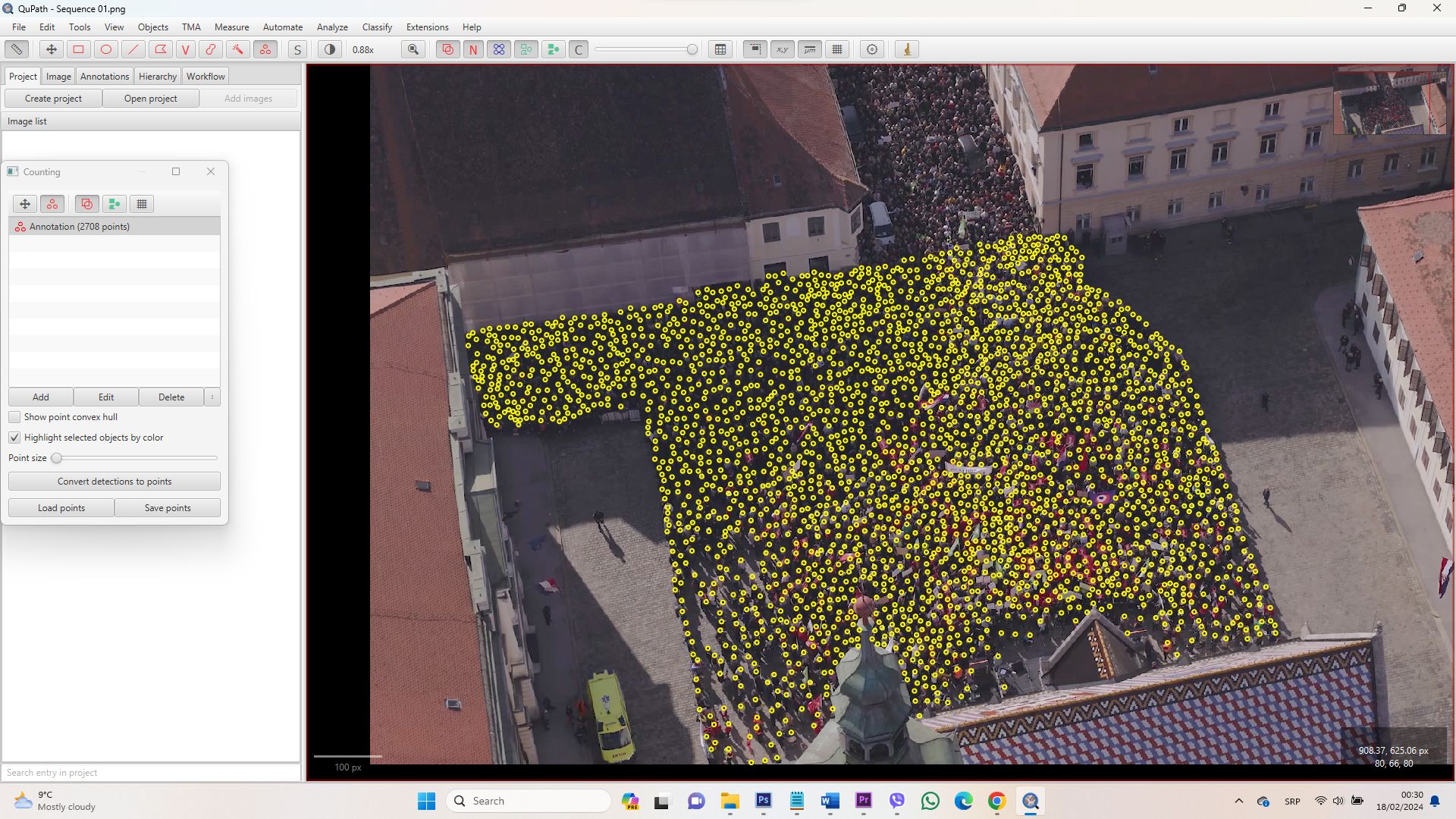The image size is (1456, 819).
Task: Select the Ellipse annotation tool
Action: (x=106, y=49)
